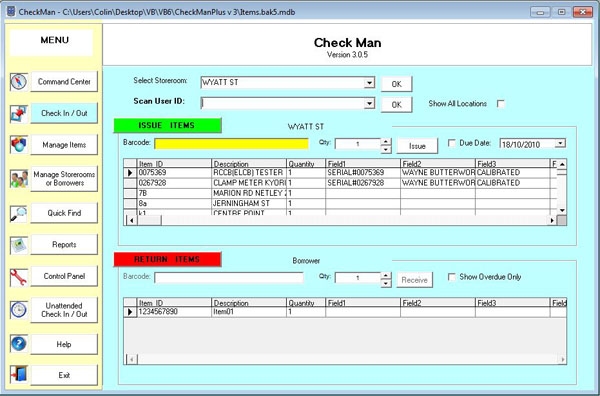Click the issue grid Field1 column header

(363, 163)
